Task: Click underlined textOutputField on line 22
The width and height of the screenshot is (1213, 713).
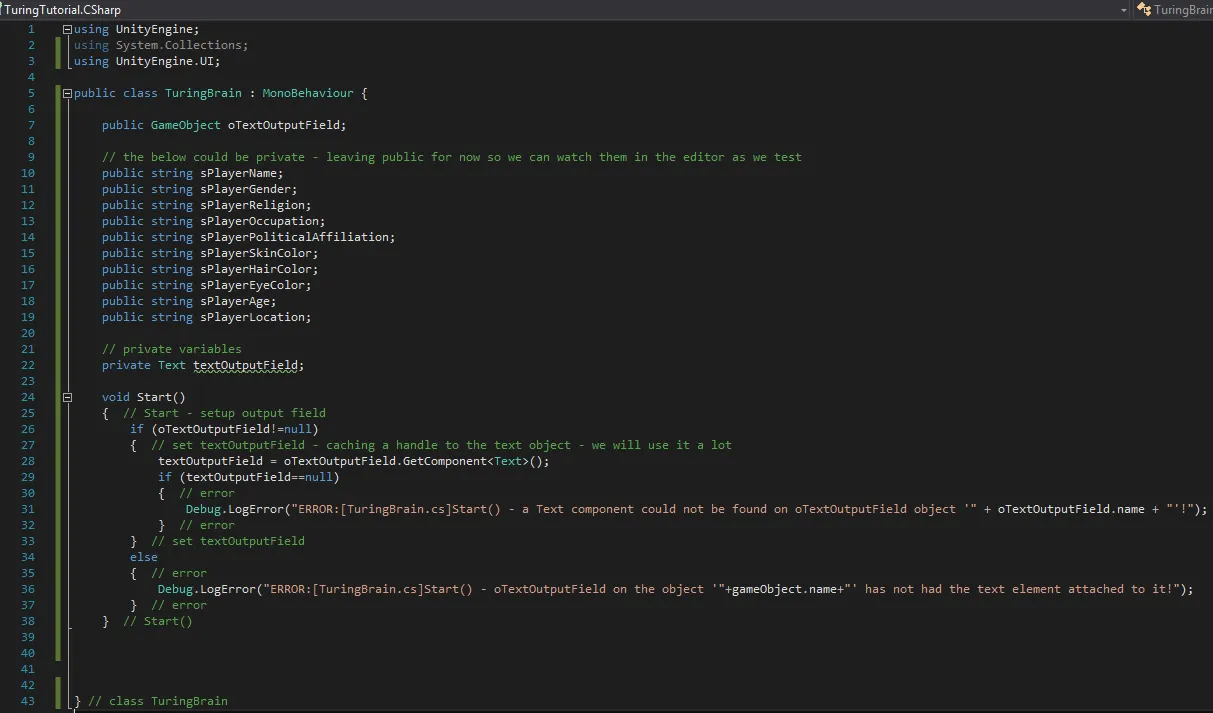Action: pyautogui.click(x=245, y=365)
